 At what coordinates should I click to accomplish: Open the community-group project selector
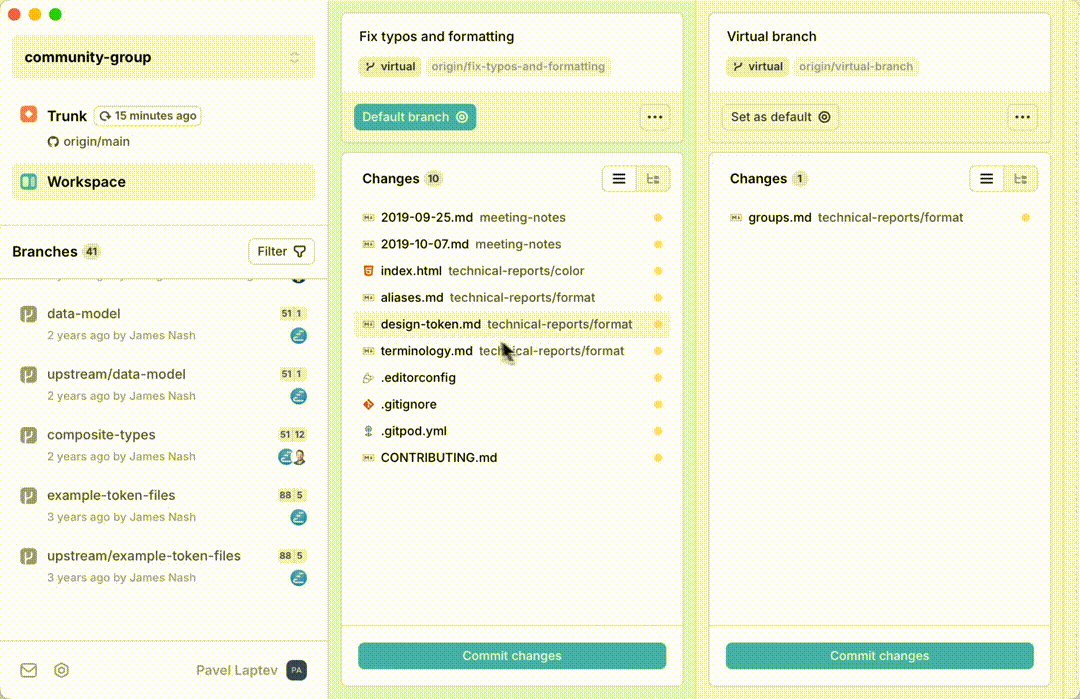click(163, 57)
